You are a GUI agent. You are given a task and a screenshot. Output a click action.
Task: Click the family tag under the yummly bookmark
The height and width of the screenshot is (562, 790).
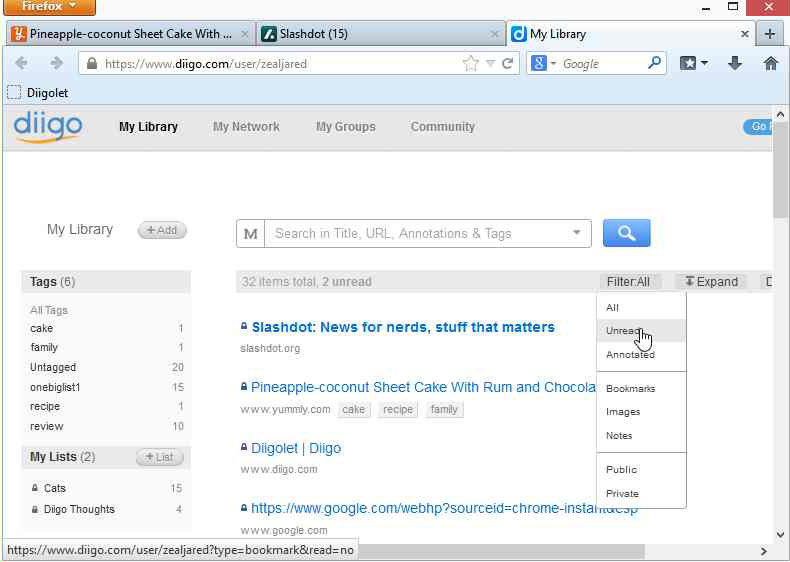[x=444, y=409]
